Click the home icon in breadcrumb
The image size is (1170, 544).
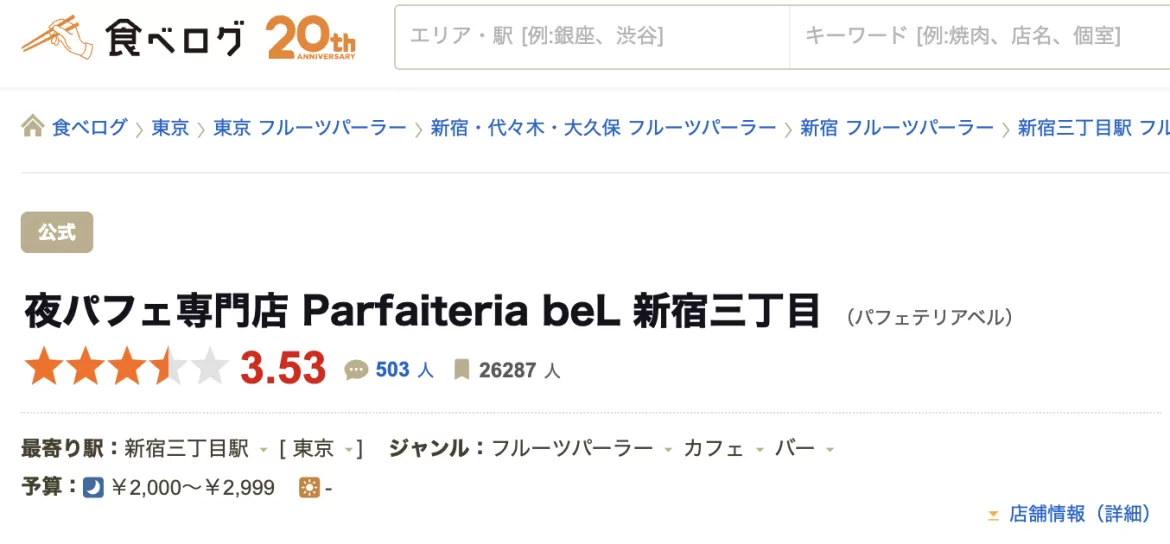[33, 126]
